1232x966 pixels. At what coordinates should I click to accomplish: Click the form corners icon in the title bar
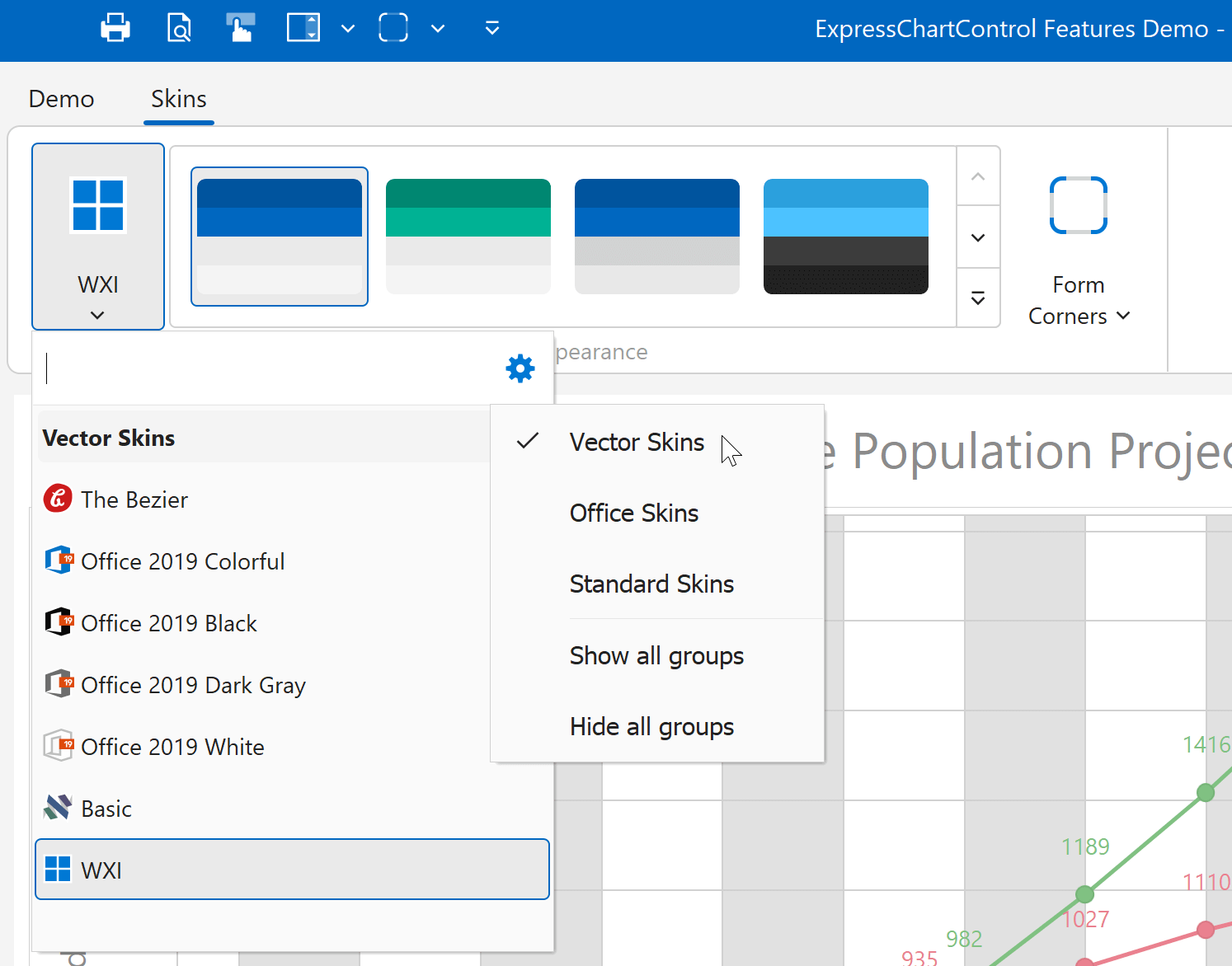coord(393,27)
